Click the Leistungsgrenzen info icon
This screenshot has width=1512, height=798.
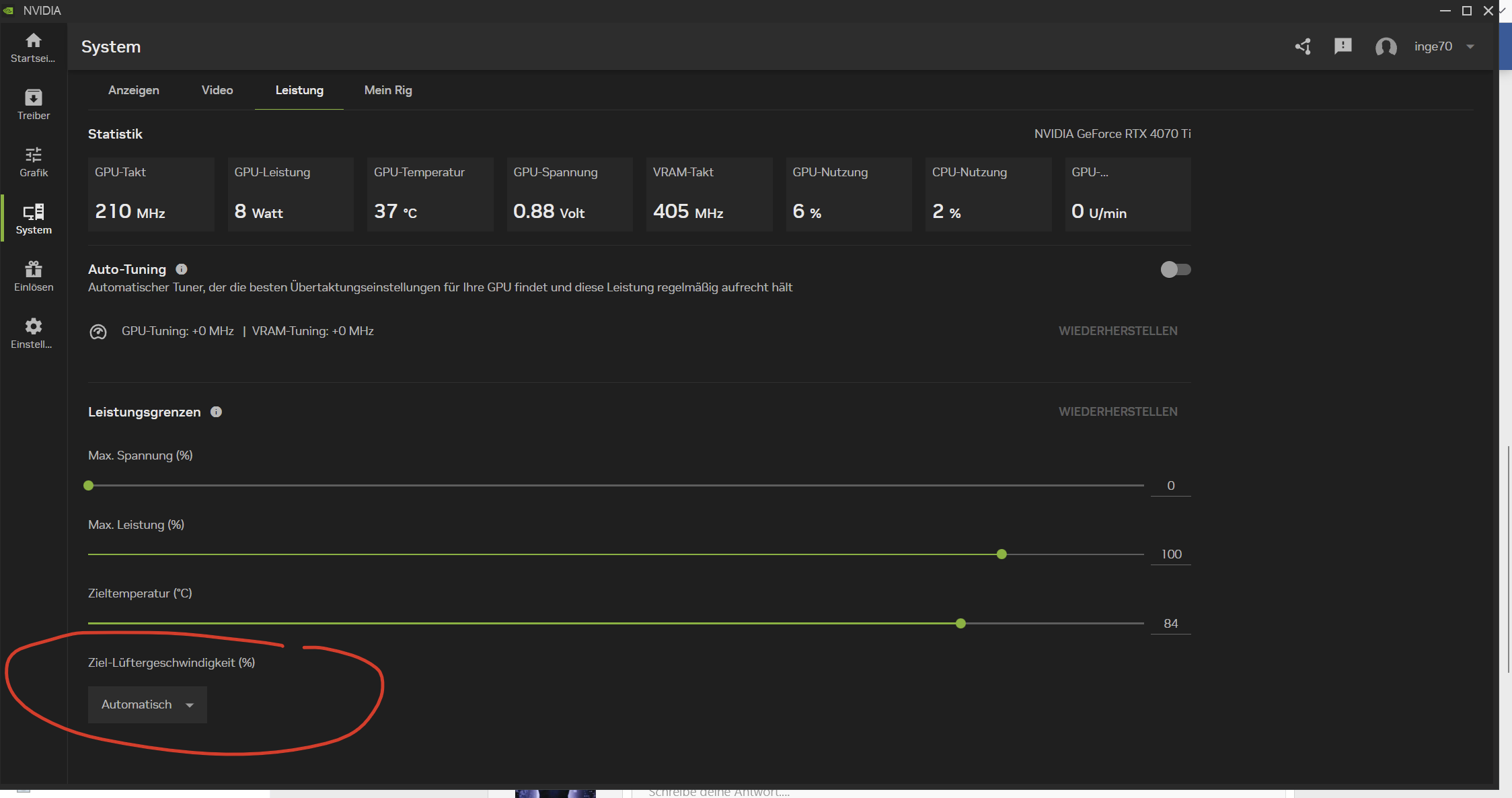click(216, 412)
